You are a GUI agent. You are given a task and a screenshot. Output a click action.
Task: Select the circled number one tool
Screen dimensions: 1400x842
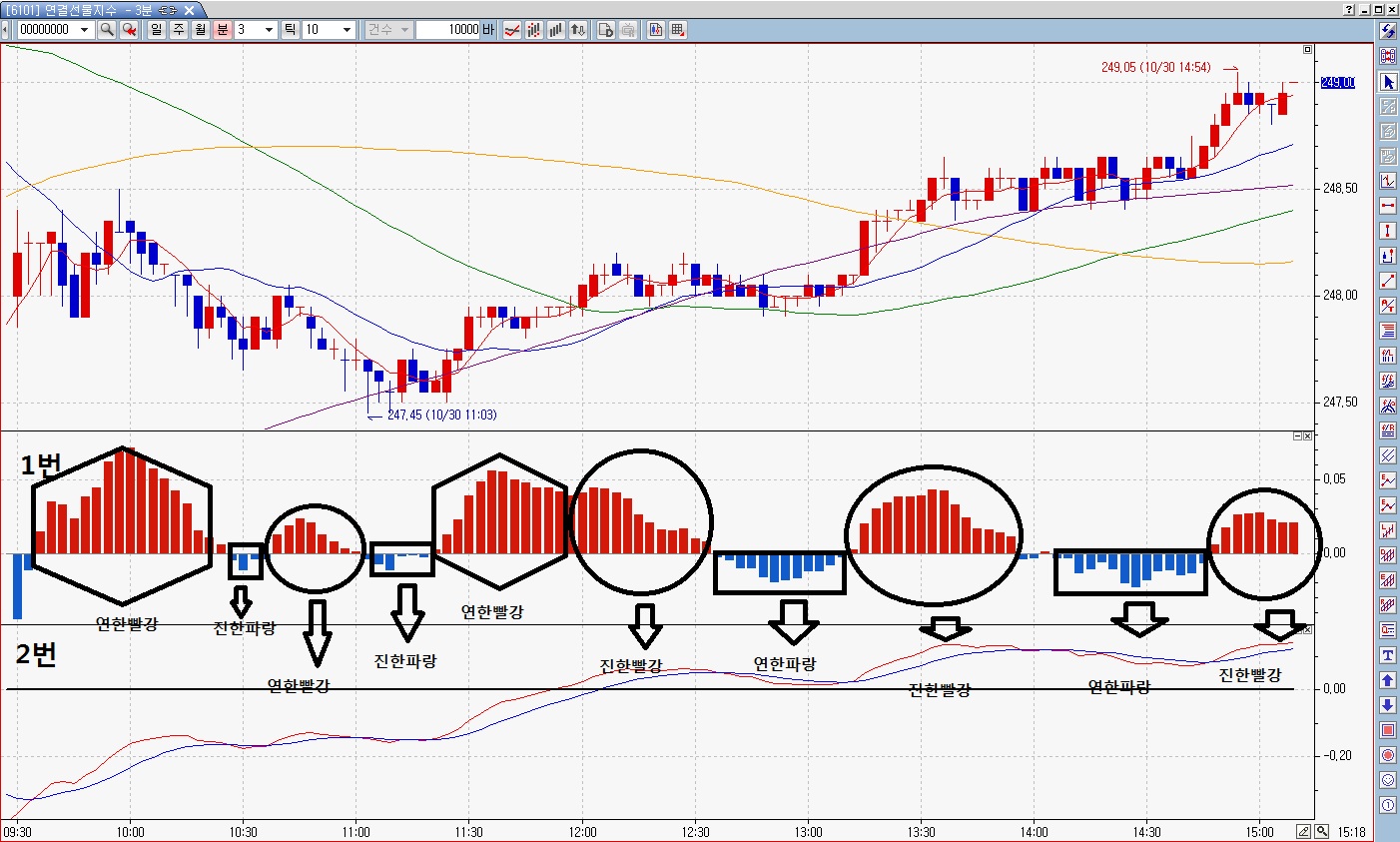(x=1388, y=805)
